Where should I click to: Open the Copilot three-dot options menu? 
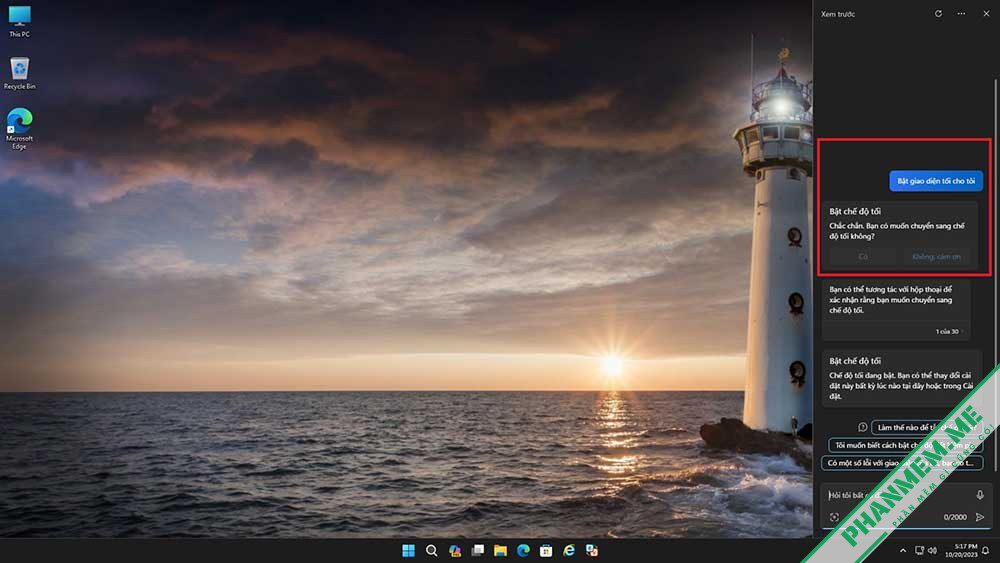pyautogui.click(x=961, y=13)
